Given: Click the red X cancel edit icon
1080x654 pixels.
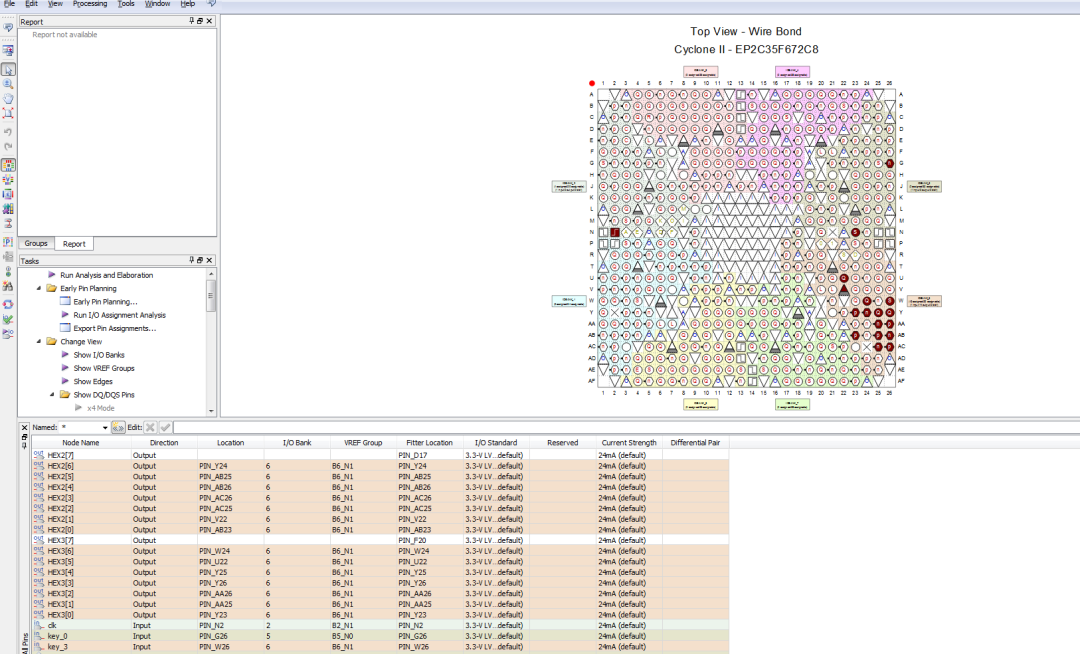Looking at the screenshot, I should tap(150, 427).
